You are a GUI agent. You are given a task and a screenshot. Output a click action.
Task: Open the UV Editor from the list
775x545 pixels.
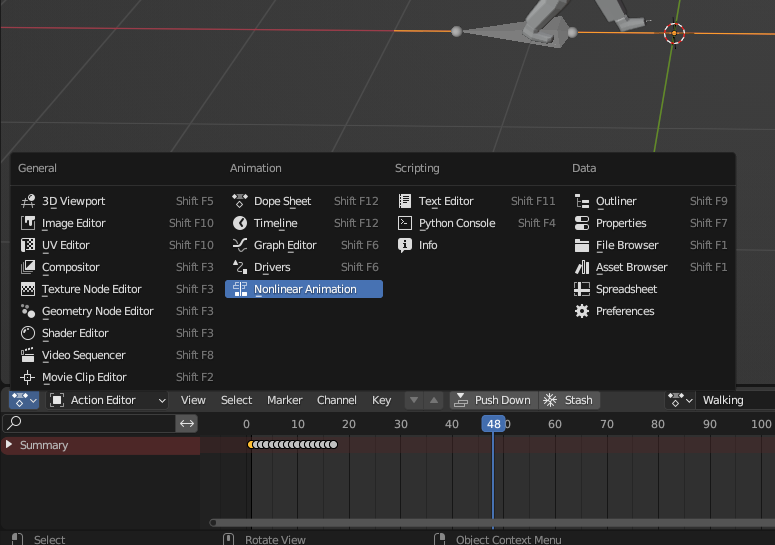(65, 245)
